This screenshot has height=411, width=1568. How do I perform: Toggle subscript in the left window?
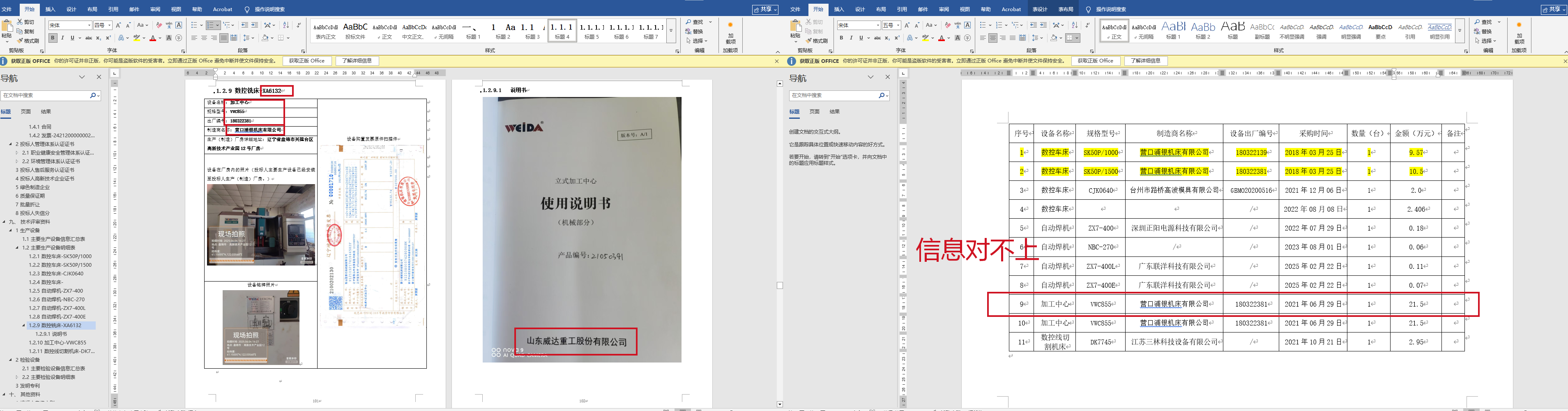point(99,38)
